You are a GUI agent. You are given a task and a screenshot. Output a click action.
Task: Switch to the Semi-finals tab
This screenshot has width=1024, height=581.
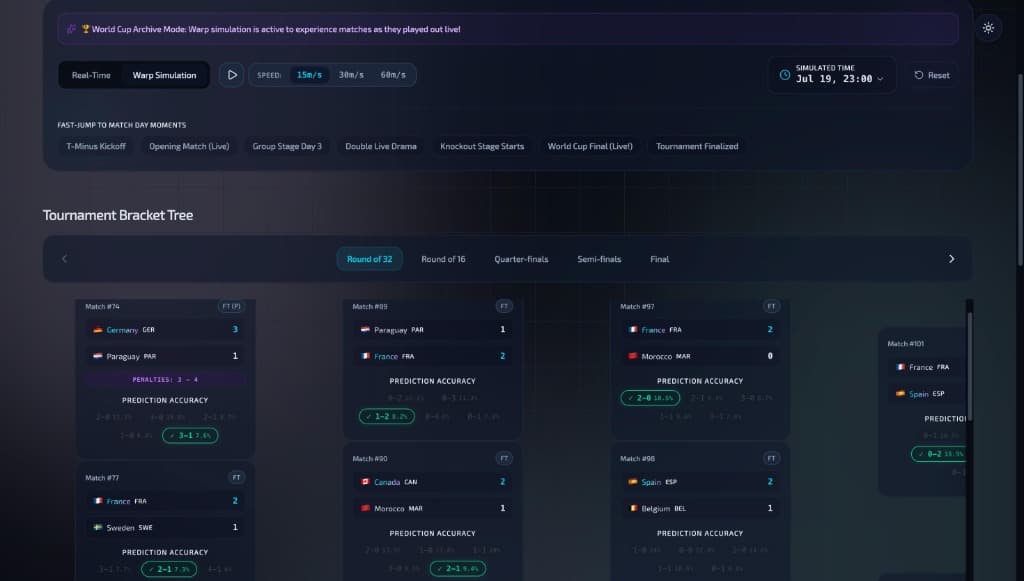click(599, 259)
